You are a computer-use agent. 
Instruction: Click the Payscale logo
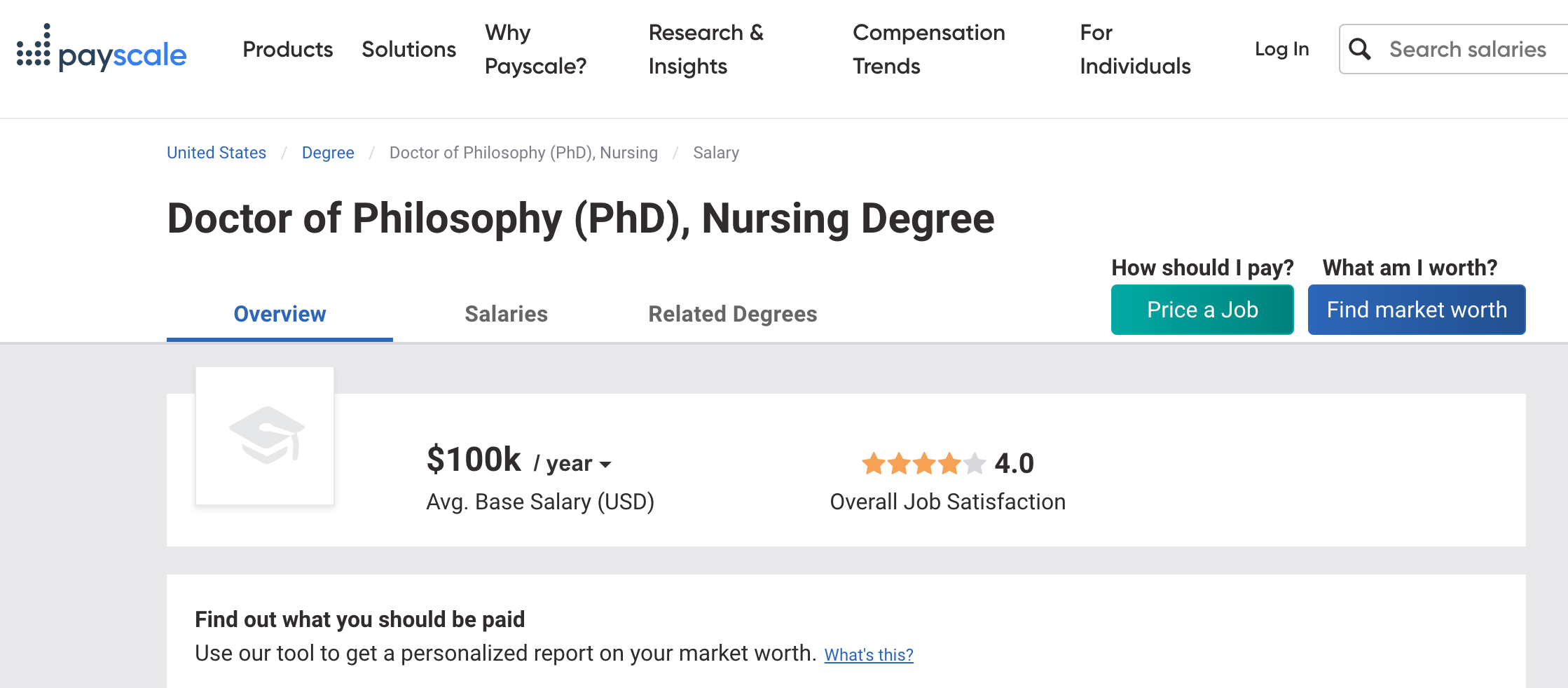click(x=102, y=49)
